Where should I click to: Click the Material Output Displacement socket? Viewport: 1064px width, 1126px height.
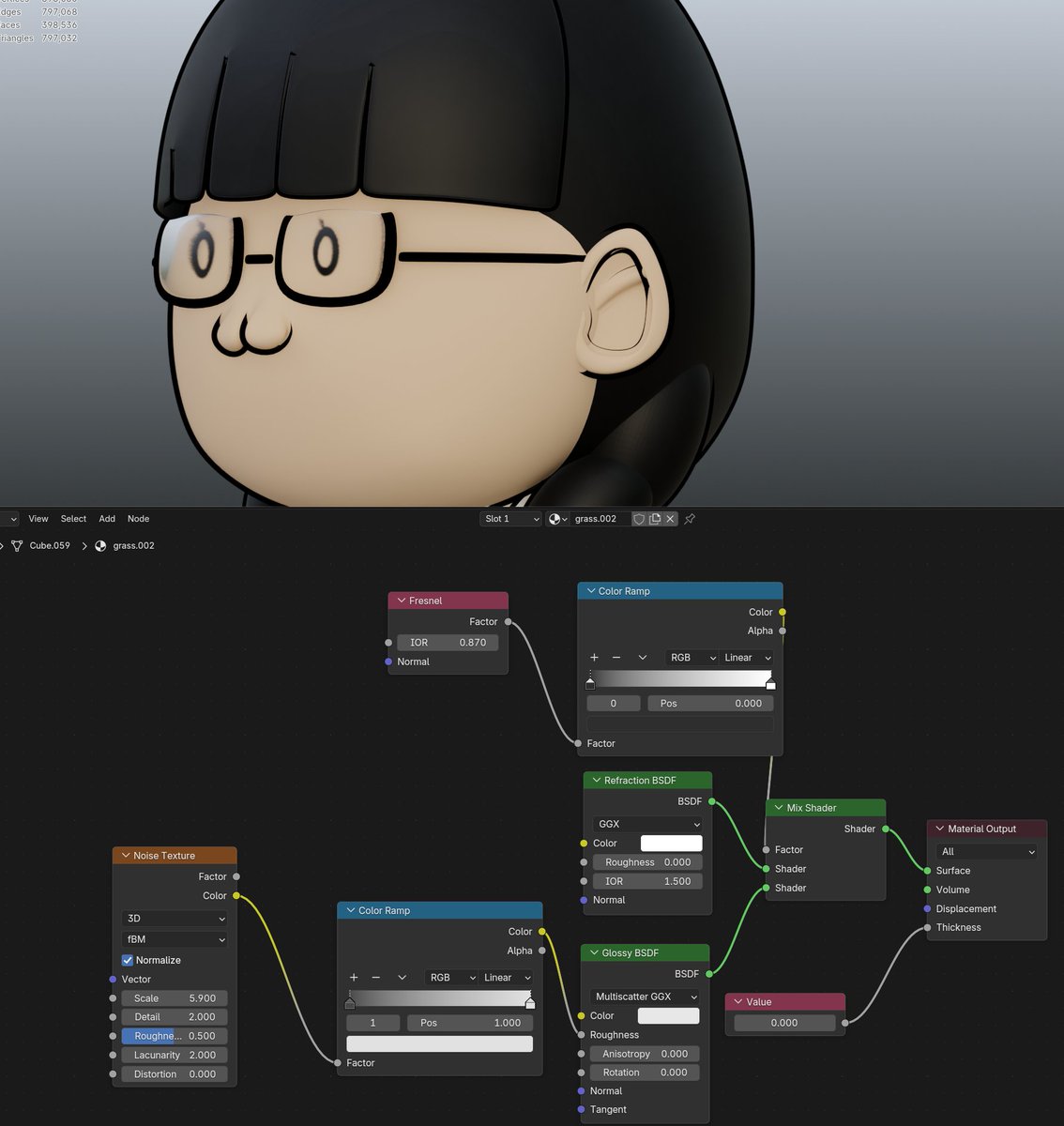click(x=928, y=908)
